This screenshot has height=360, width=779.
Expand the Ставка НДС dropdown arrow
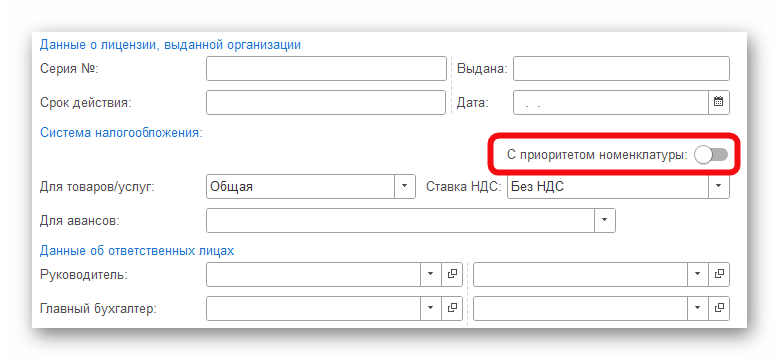pos(718,186)
